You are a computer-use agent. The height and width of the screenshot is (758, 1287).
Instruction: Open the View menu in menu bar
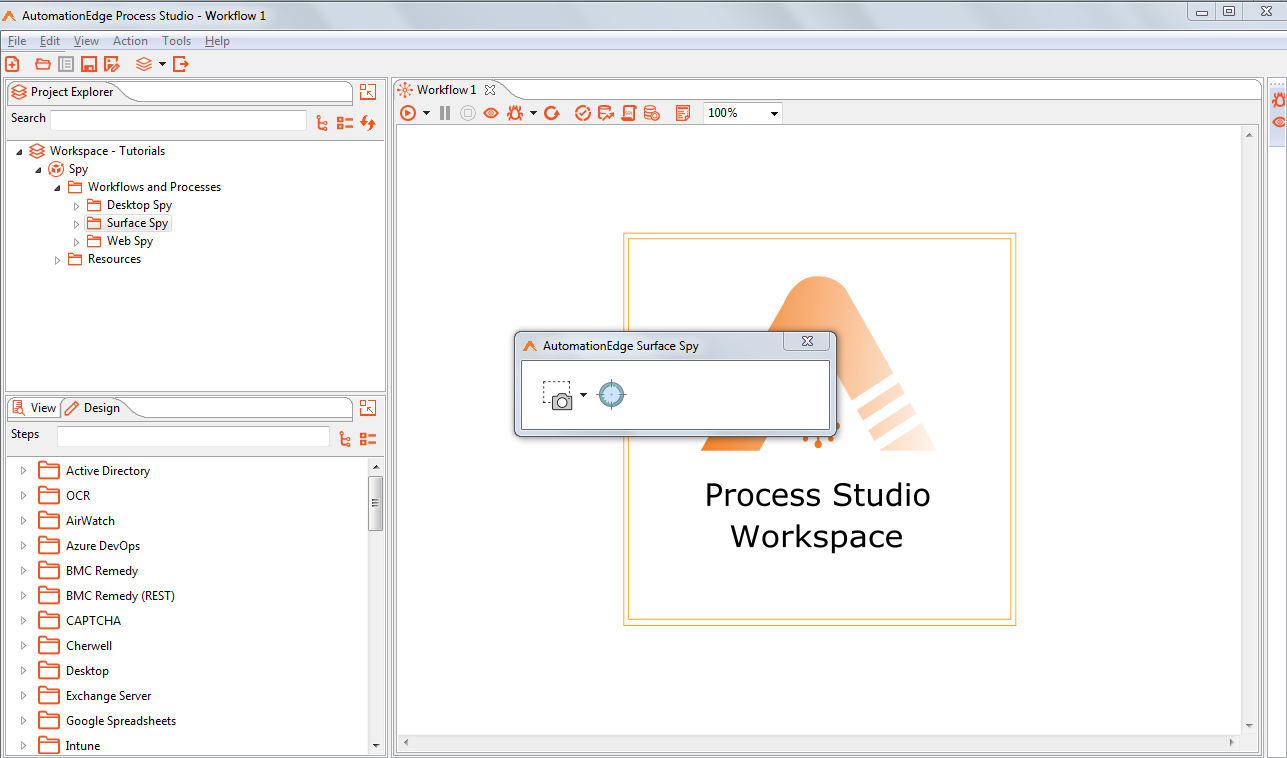[x=87, y=41]
